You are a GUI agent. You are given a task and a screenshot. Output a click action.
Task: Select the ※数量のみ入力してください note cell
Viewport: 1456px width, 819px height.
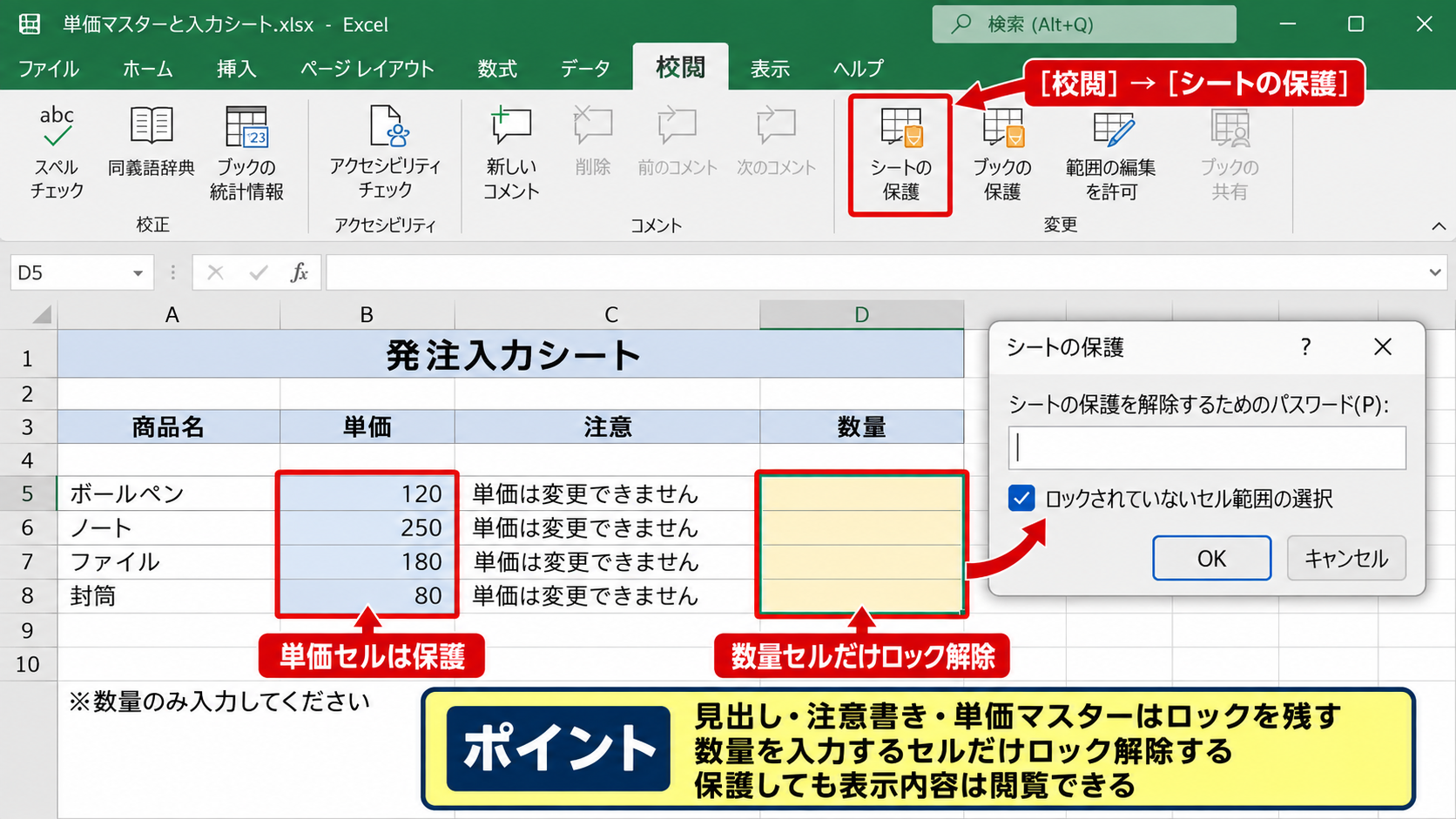click(219, 701)
